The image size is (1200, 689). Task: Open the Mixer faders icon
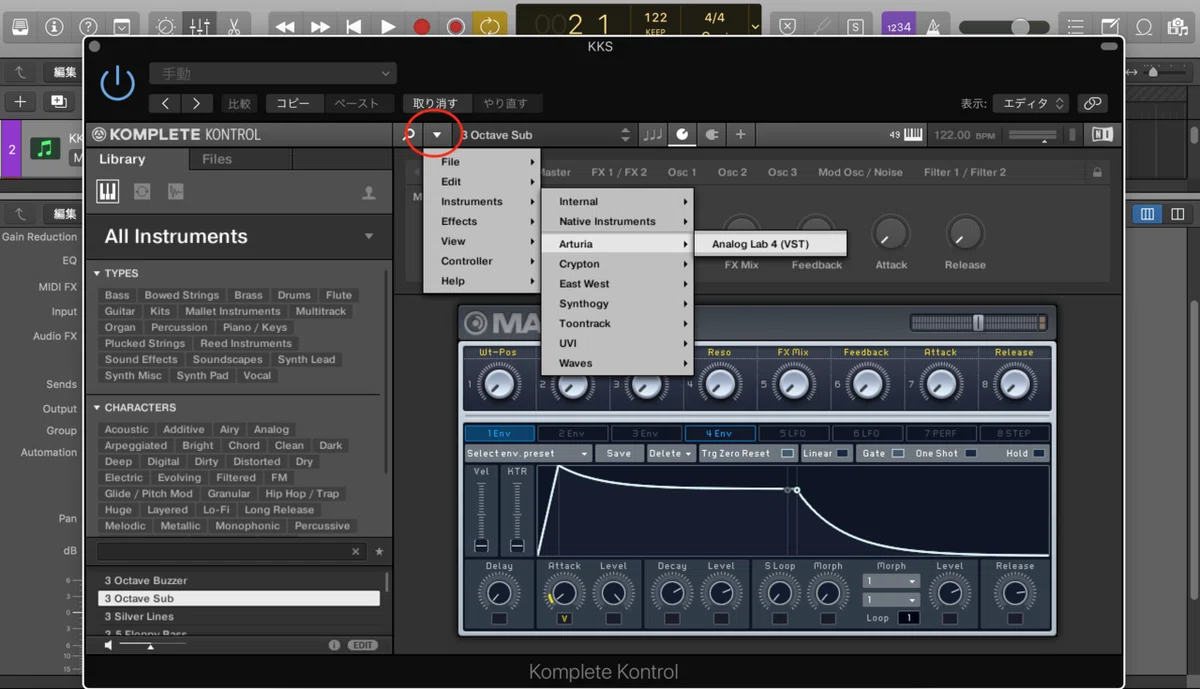pyautogui.click(x=199, y=27)
